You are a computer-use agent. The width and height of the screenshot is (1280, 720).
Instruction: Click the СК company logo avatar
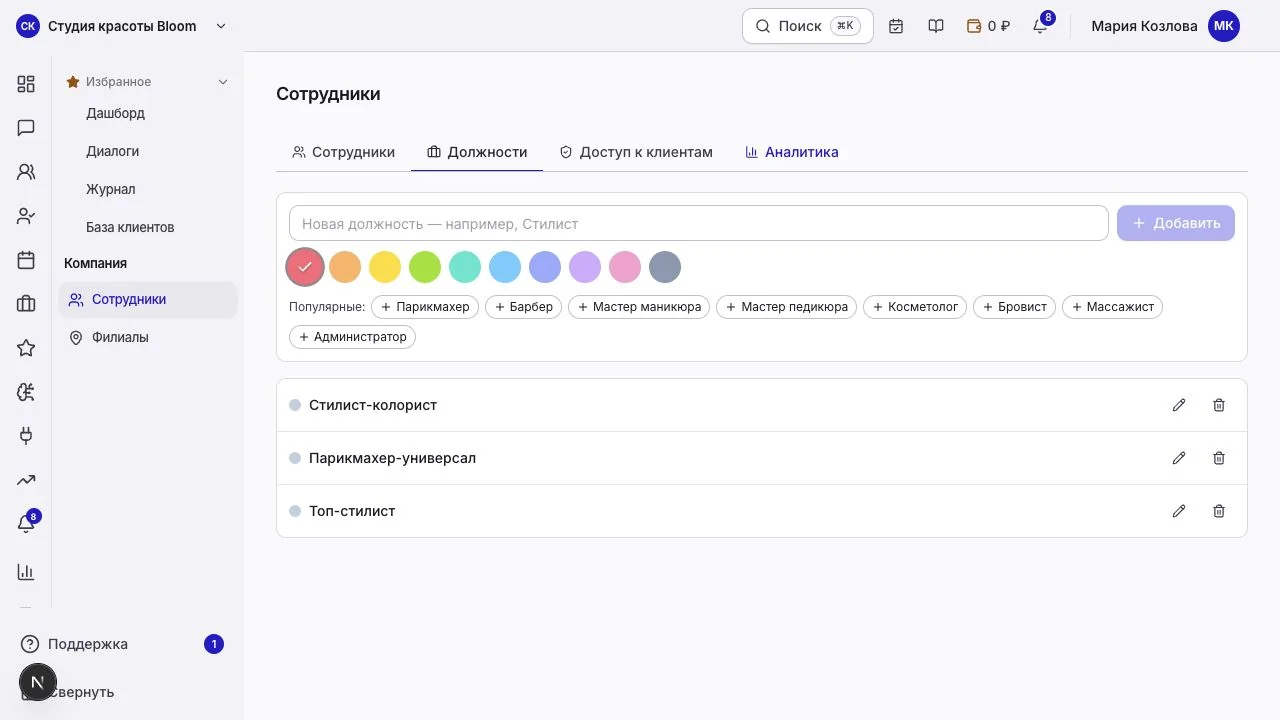point(28,26)
